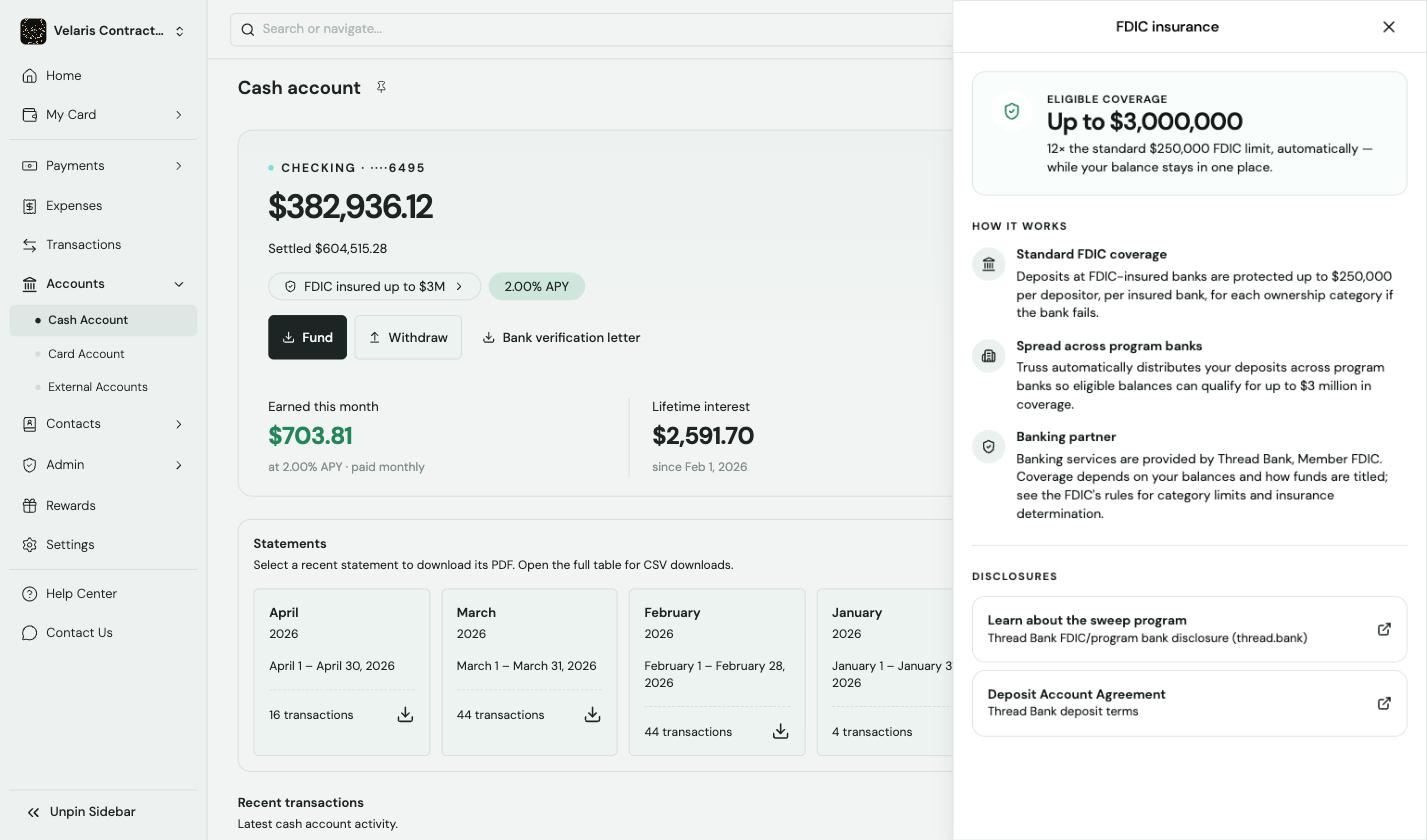Close the FDIC insurance panel
The height and width of the screenshot is (840, 1427).
pyautogui.click(x=1389, y=27)
